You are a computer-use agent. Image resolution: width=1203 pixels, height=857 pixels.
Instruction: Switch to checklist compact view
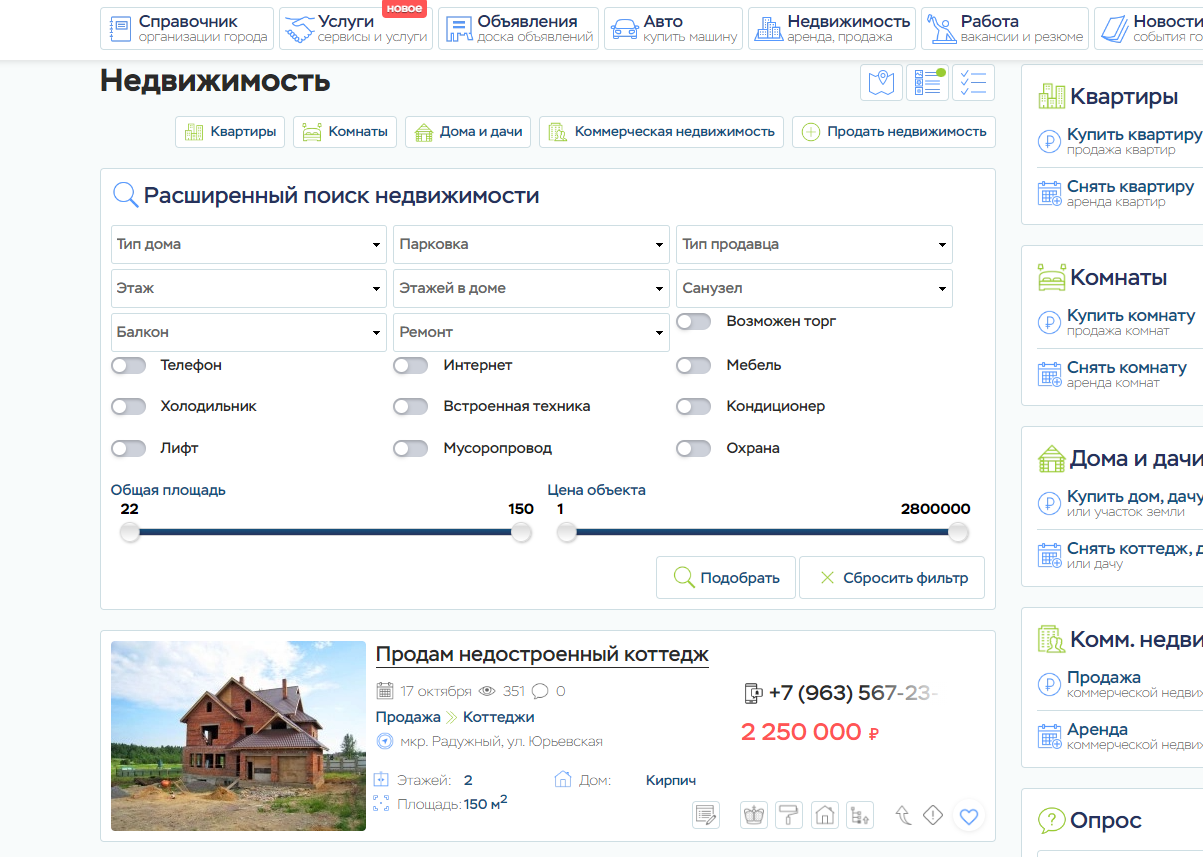pos(973,83)
